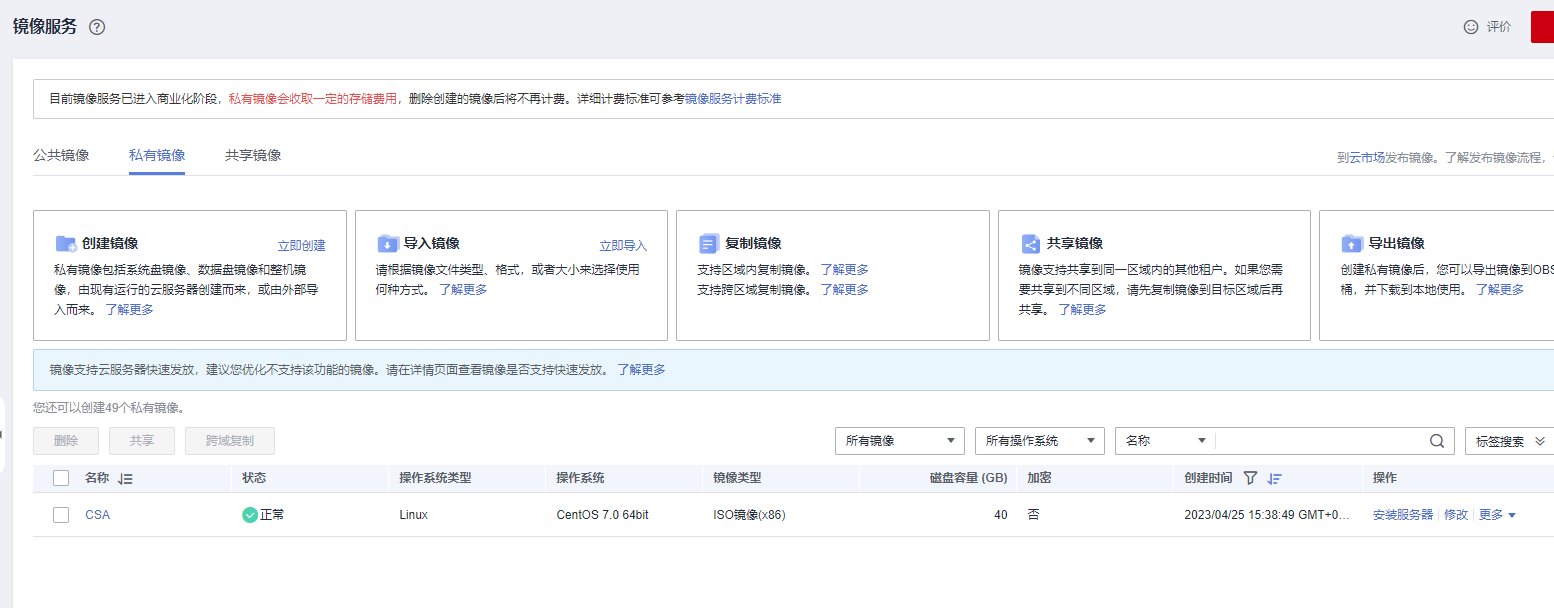
Task: Click the 创建镜像 folder icon
Action: pos(66,242)
